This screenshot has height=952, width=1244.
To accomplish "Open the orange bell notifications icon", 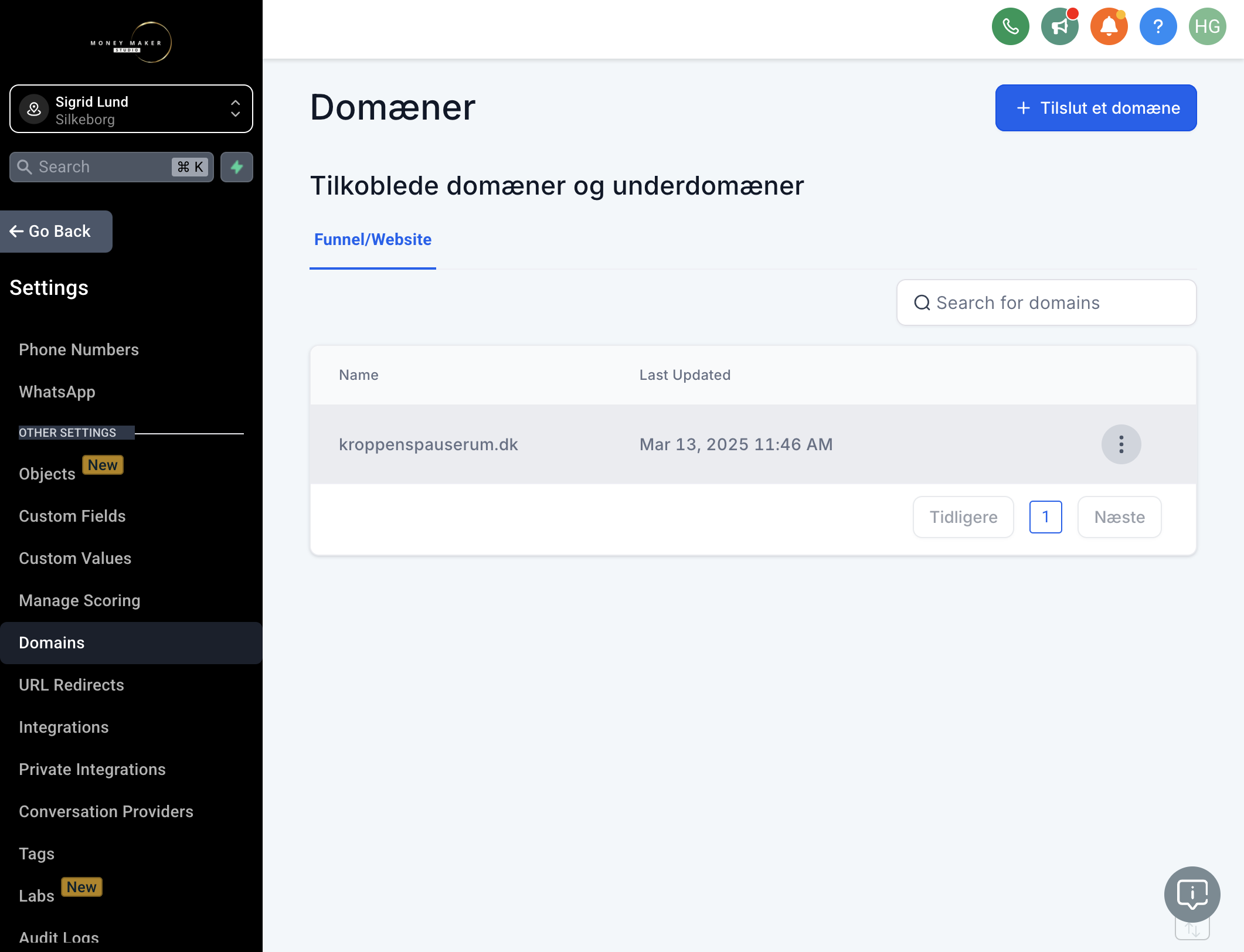I will [x=1109, y=26].
